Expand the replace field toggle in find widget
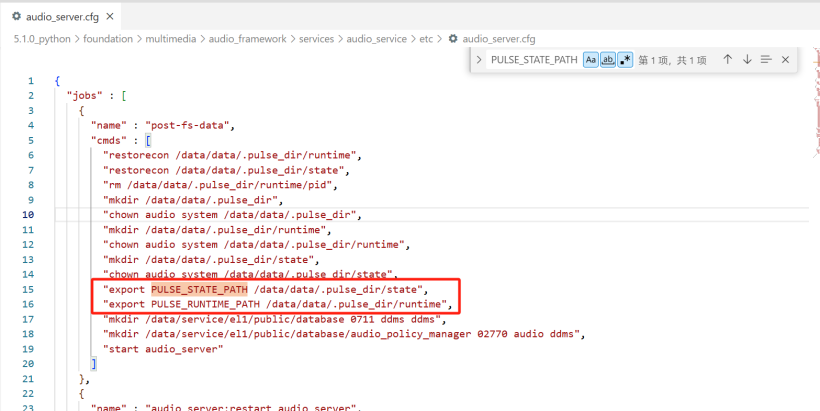This screenshot has width=820, height=411. point(479,60)
